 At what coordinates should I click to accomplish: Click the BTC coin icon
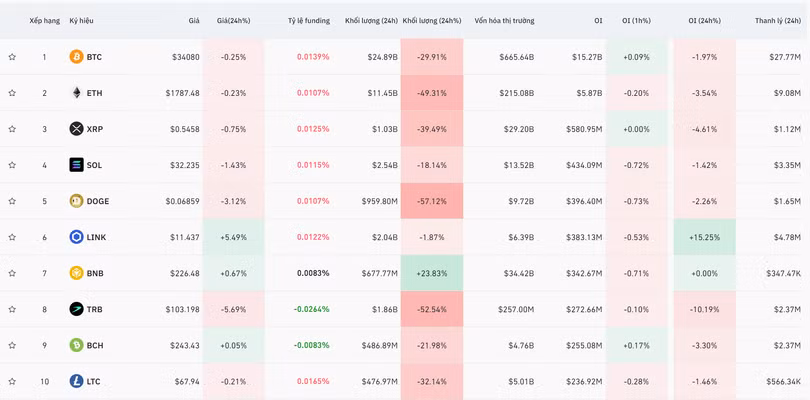click(x=76, y=57)
